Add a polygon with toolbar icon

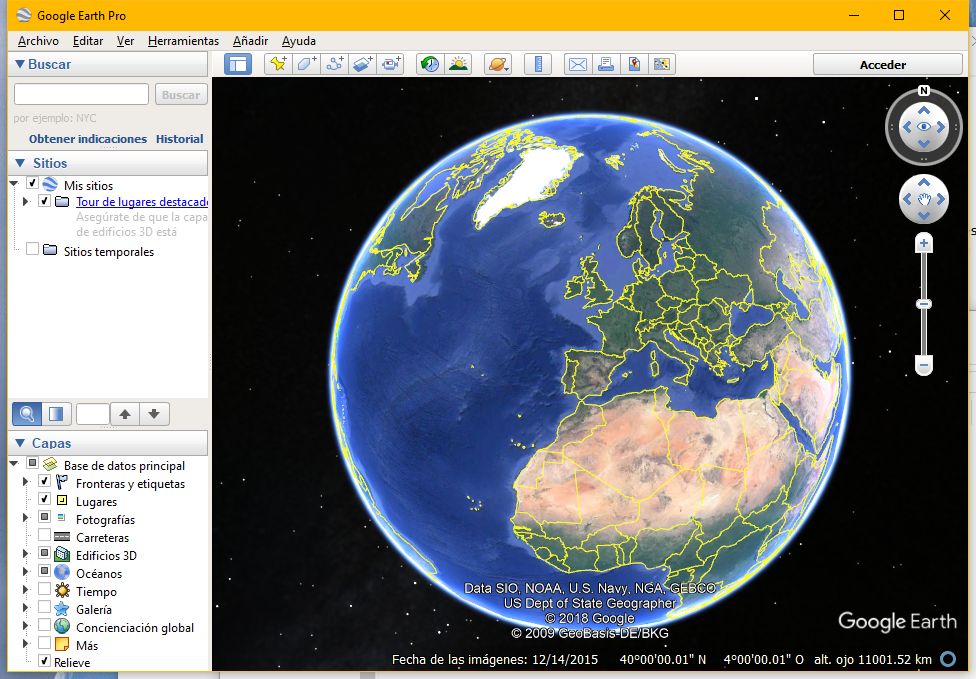click(x=306, y=64)
